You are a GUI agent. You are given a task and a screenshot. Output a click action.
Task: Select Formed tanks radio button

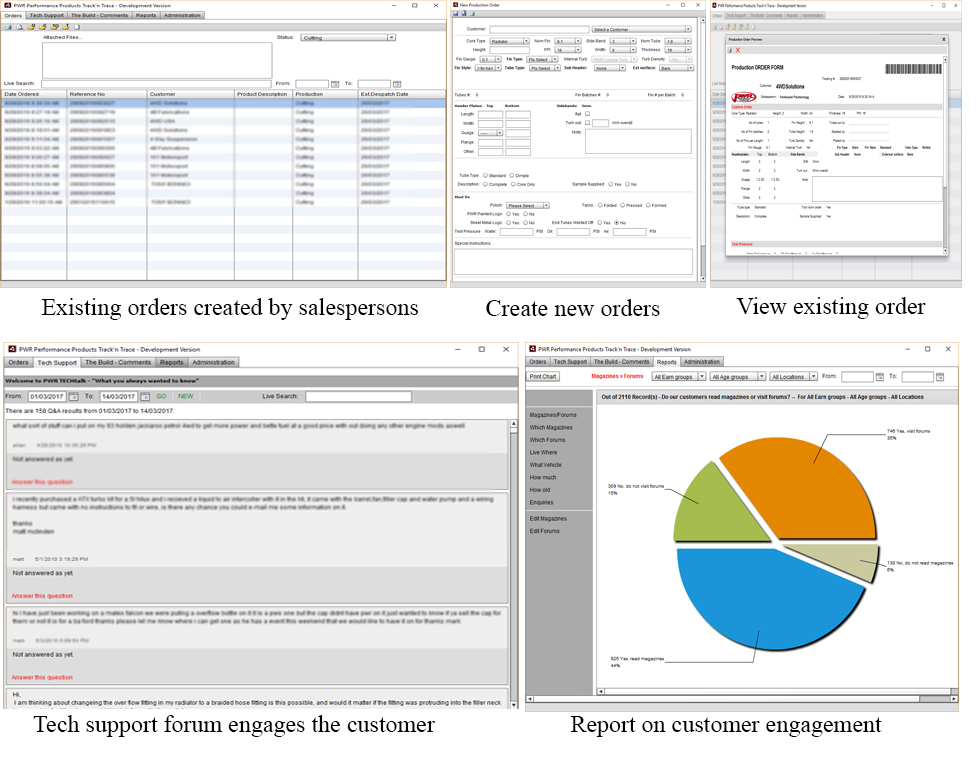[648, 205]
